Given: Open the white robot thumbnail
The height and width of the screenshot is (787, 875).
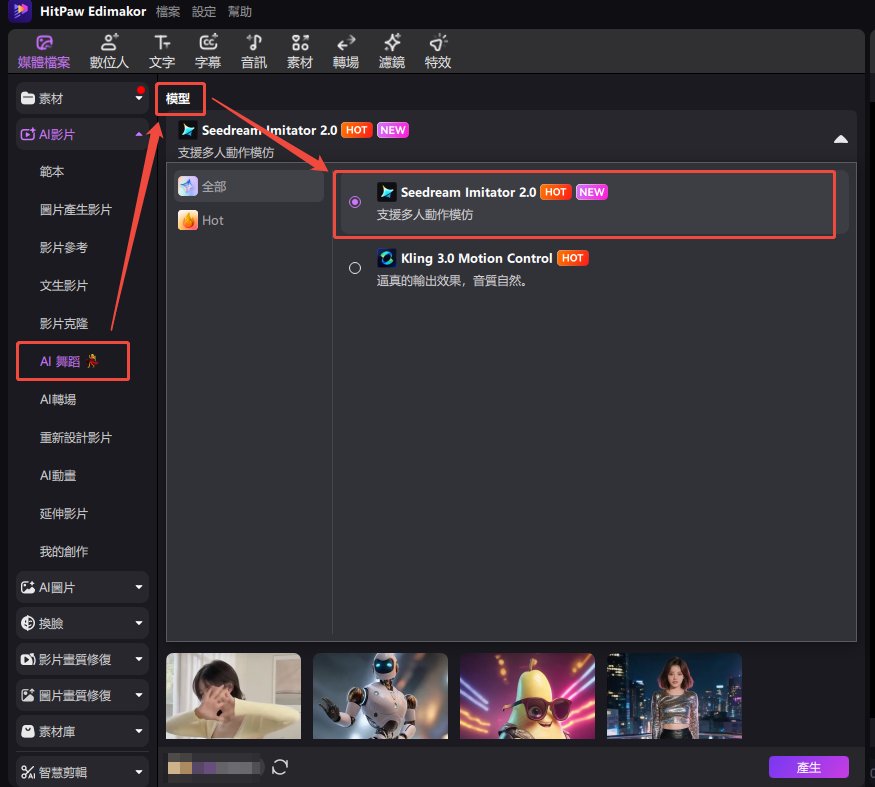Looking at the screenshot, I should coord(380,696).
